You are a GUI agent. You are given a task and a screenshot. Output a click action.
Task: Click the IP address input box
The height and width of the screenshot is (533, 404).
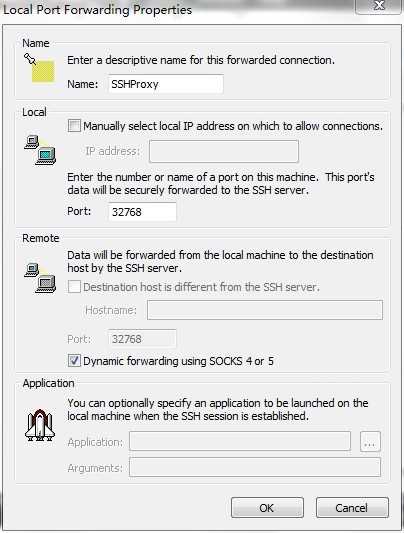224,151
